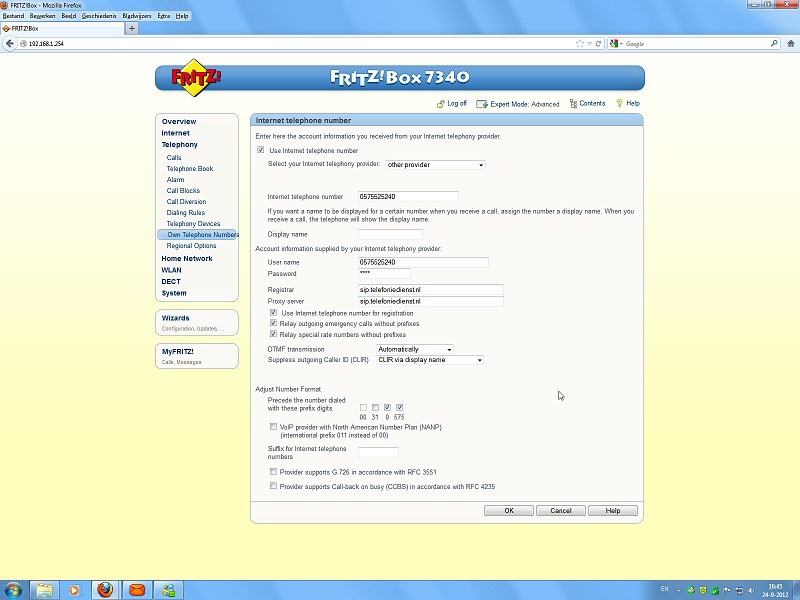
Task: Open the Bladwijzers menu
Action: coord(137,16)
